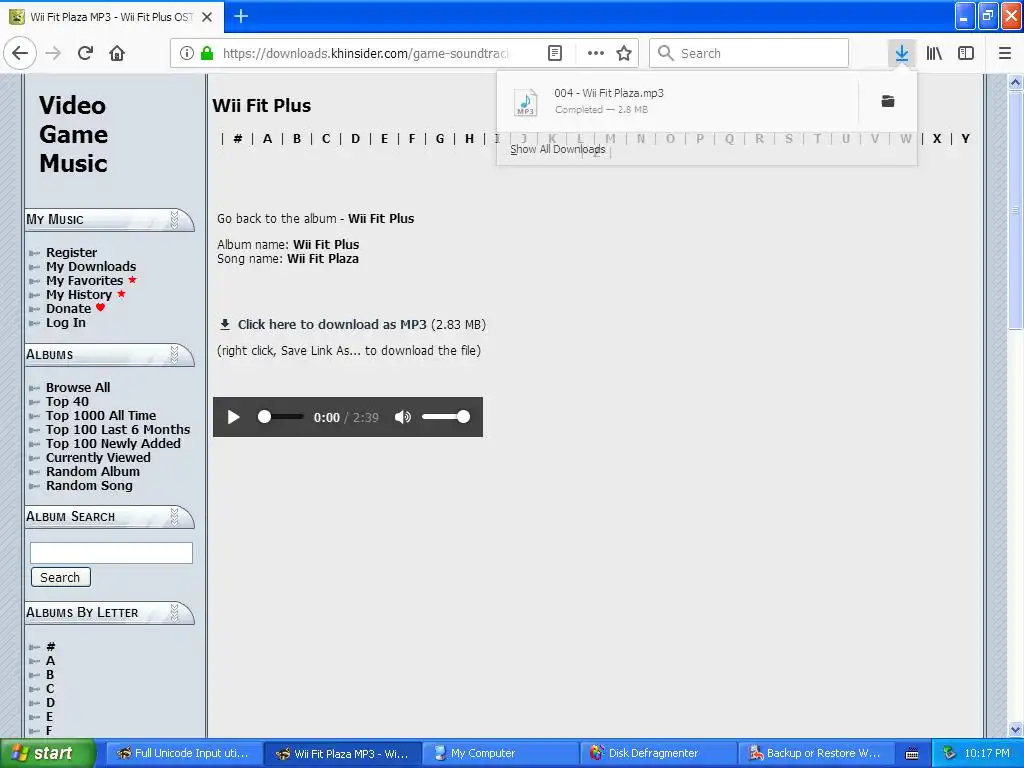Select the 004 - Wii Fit Plaza.mp3 download entry
The width and height of the screenshot is (1024, 768).
coord(677,101)
